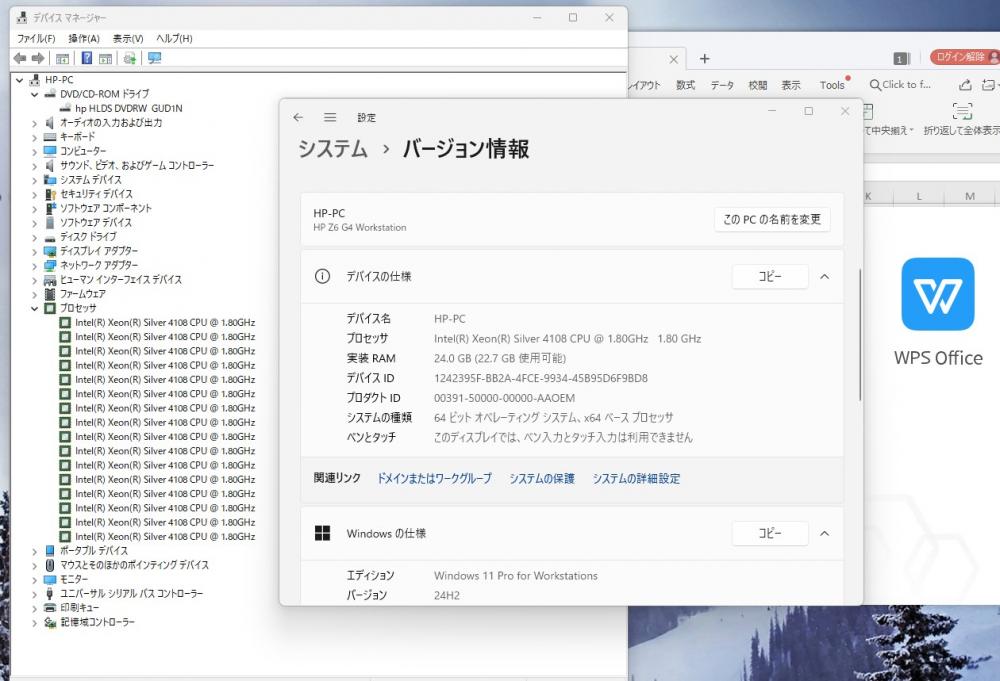Image resolution: width=1000 pixels, height=681 pixels.
Task: Open the 表示(V) menu
Action: pyautogui.click(x=128, y=38)
